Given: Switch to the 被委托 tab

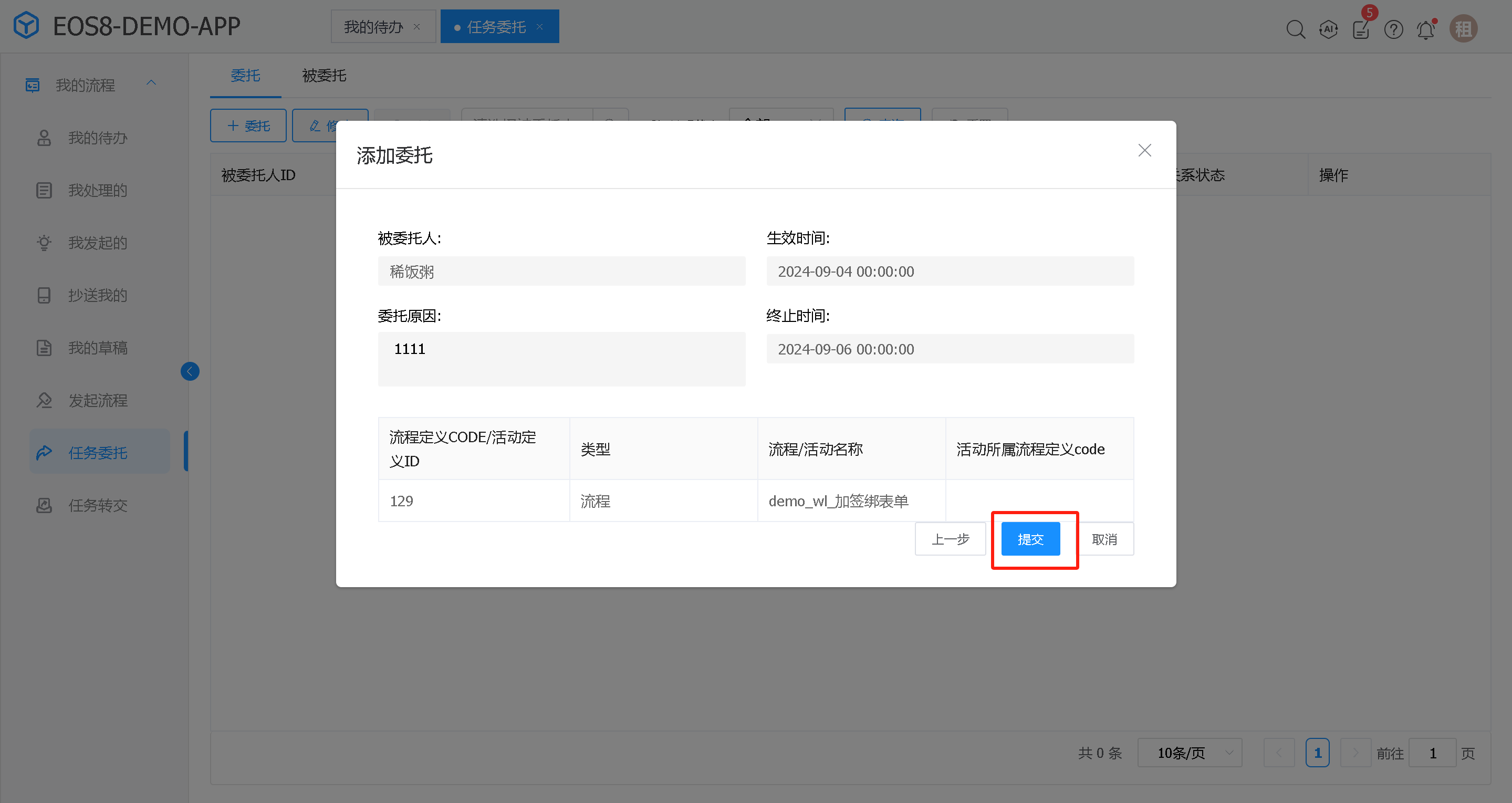Looking at the screenshot, I should [324, 76].
